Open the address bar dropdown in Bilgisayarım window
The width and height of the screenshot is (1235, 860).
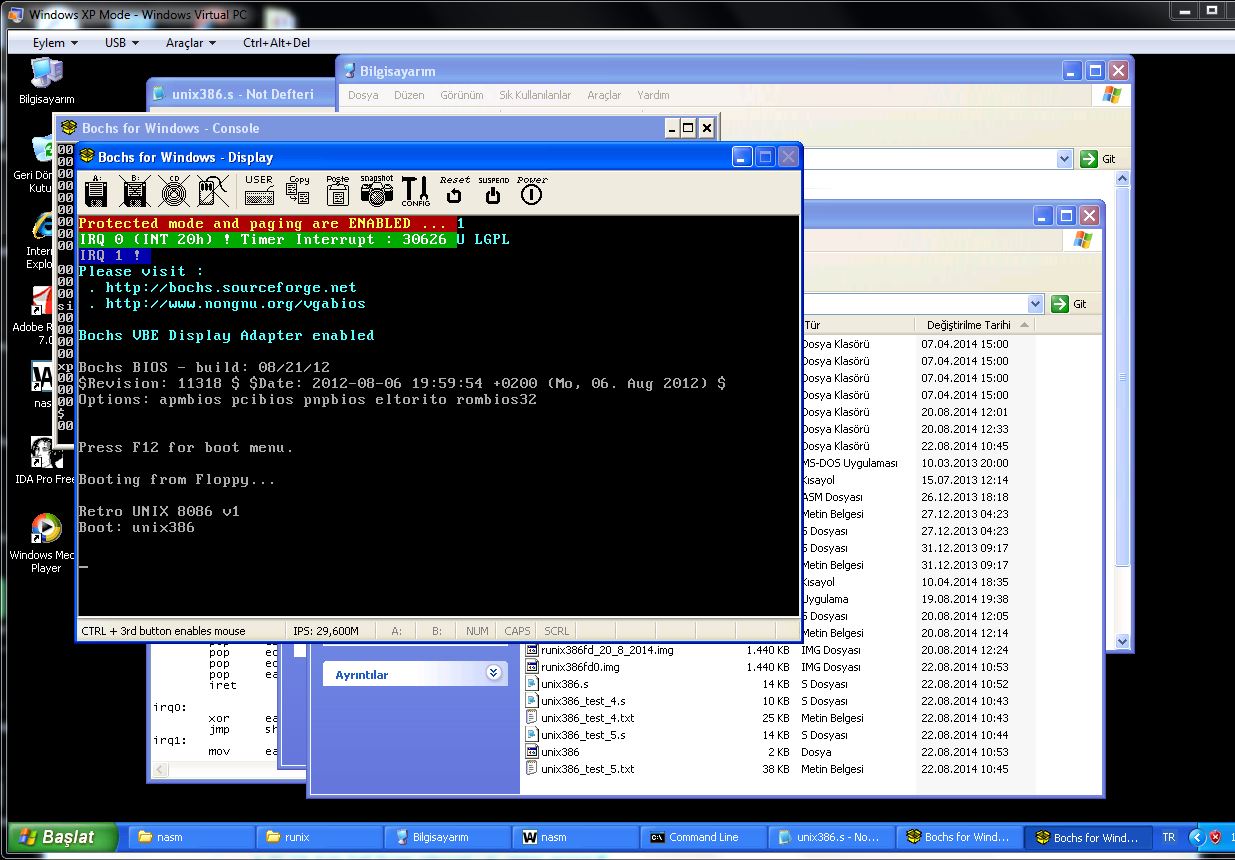pos(1064,159)
